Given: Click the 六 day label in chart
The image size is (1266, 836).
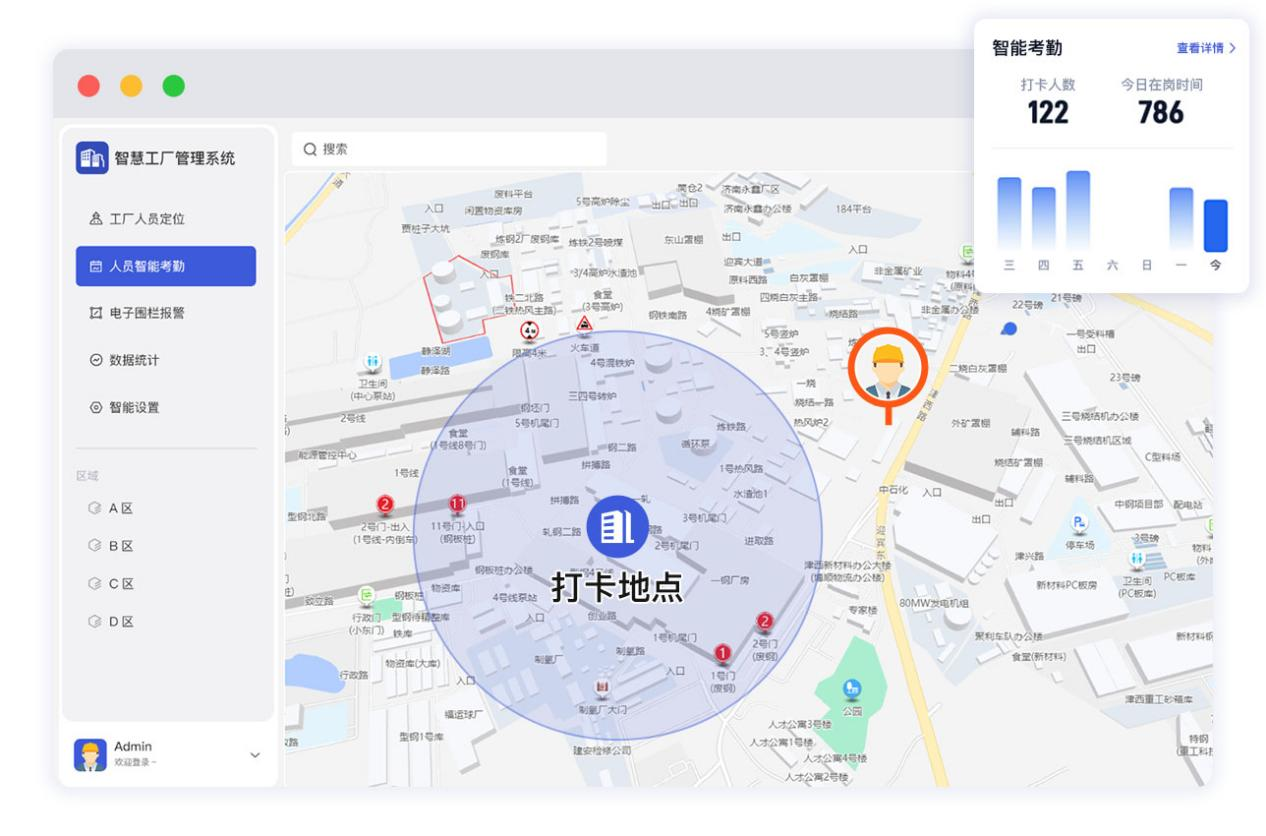Looking at the screenshot, I should 1112,265.
